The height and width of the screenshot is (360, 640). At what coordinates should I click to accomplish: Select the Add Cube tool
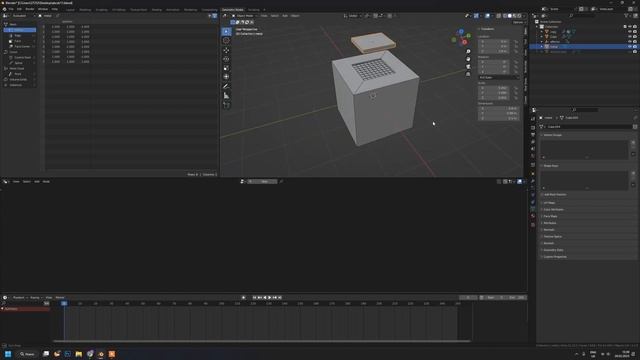(227, 105)
